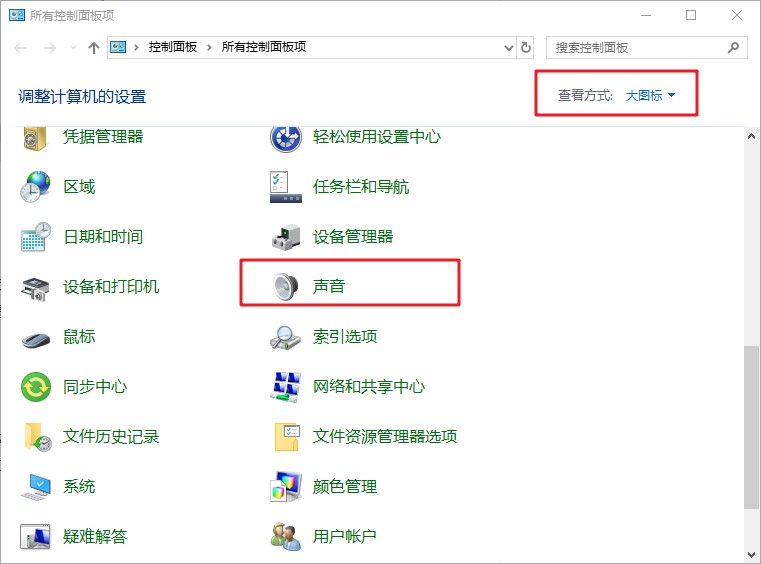
Task: Open the 设备管理器 icon
Action: click(286, 237)
